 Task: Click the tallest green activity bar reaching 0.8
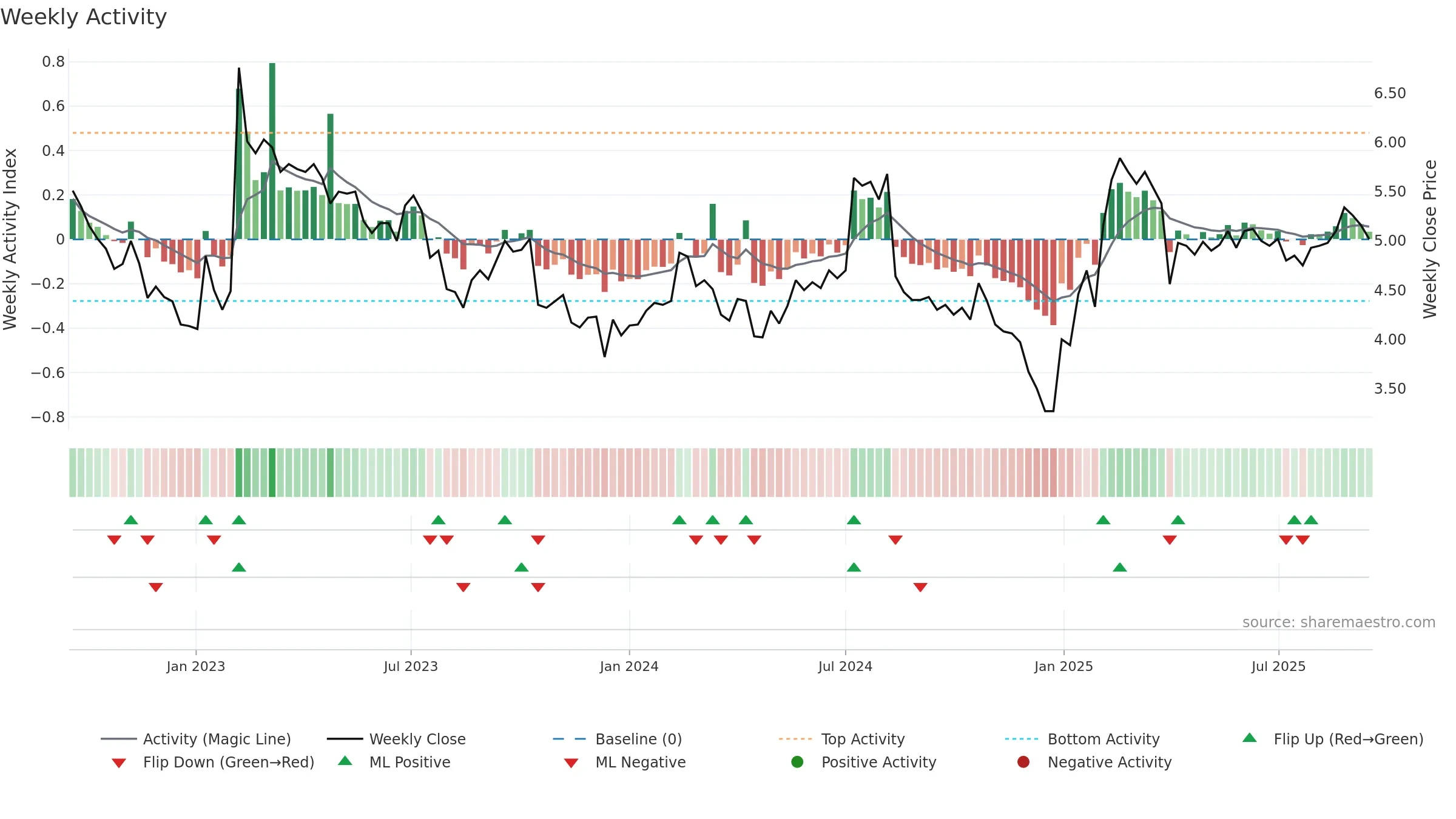point(272,151)
